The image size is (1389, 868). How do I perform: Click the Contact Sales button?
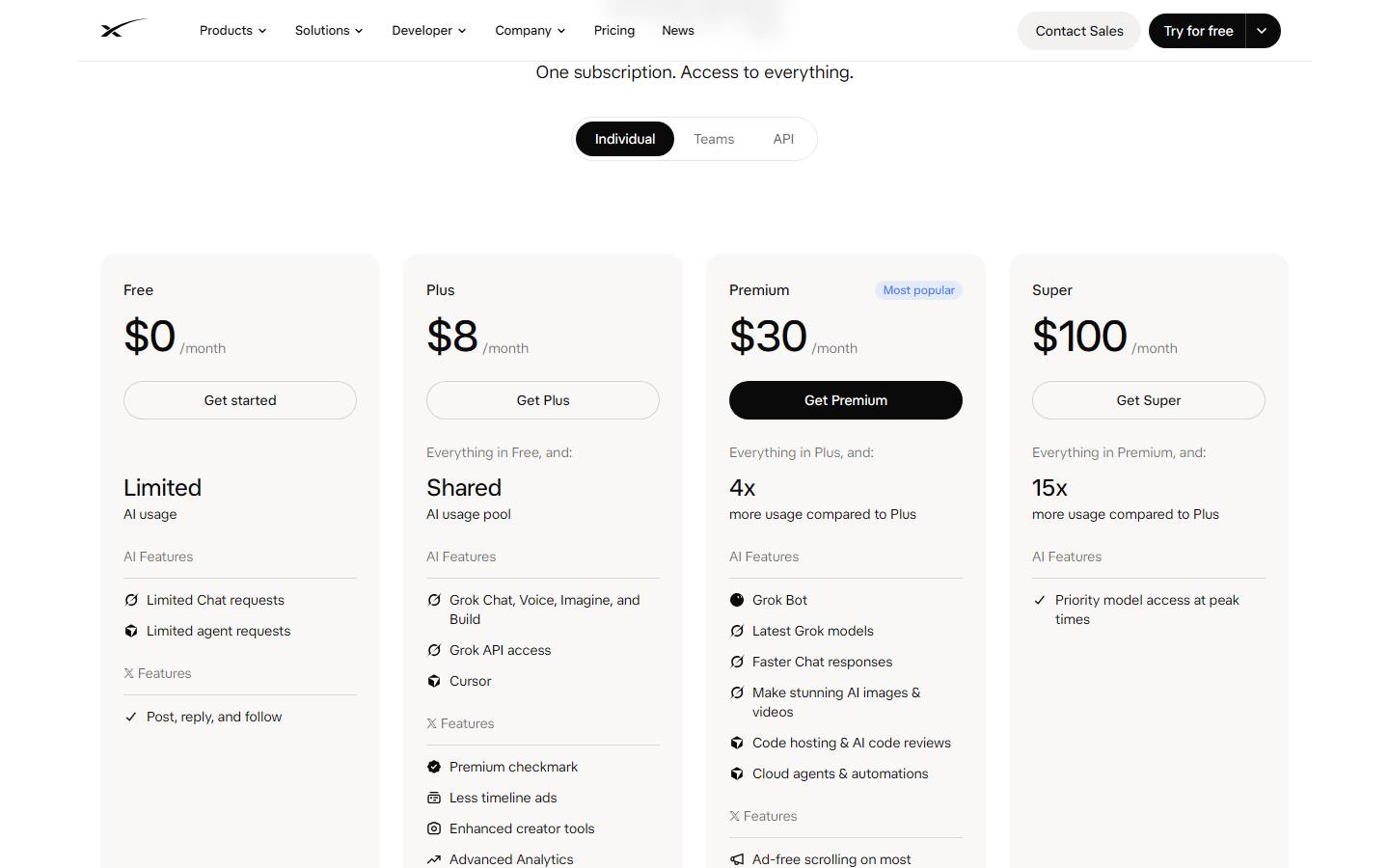[x=1079, y=31]
